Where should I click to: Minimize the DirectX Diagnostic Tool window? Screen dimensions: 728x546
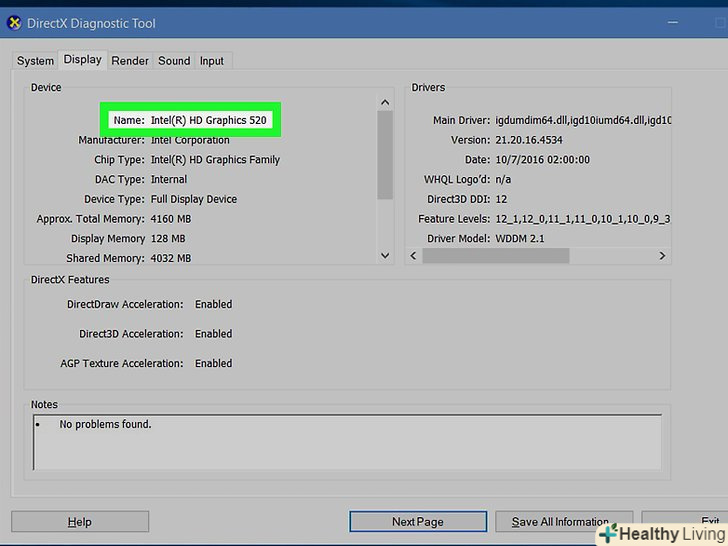[x=673, y=22]
